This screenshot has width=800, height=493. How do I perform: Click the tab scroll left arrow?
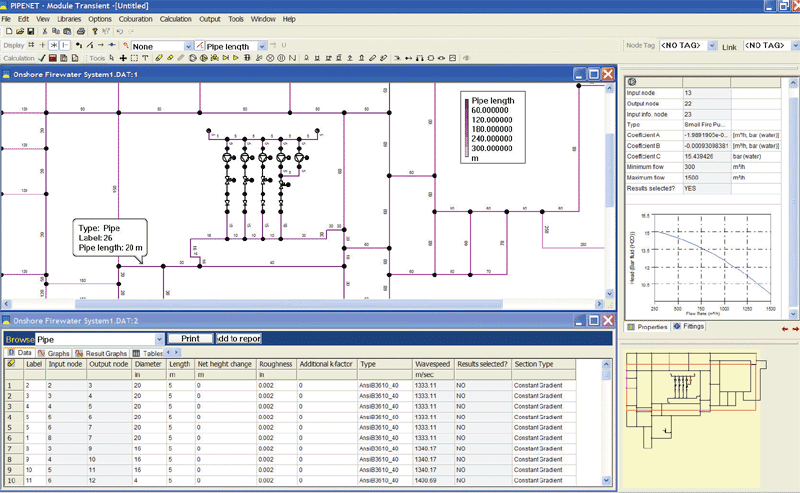(x=169, y=352)
